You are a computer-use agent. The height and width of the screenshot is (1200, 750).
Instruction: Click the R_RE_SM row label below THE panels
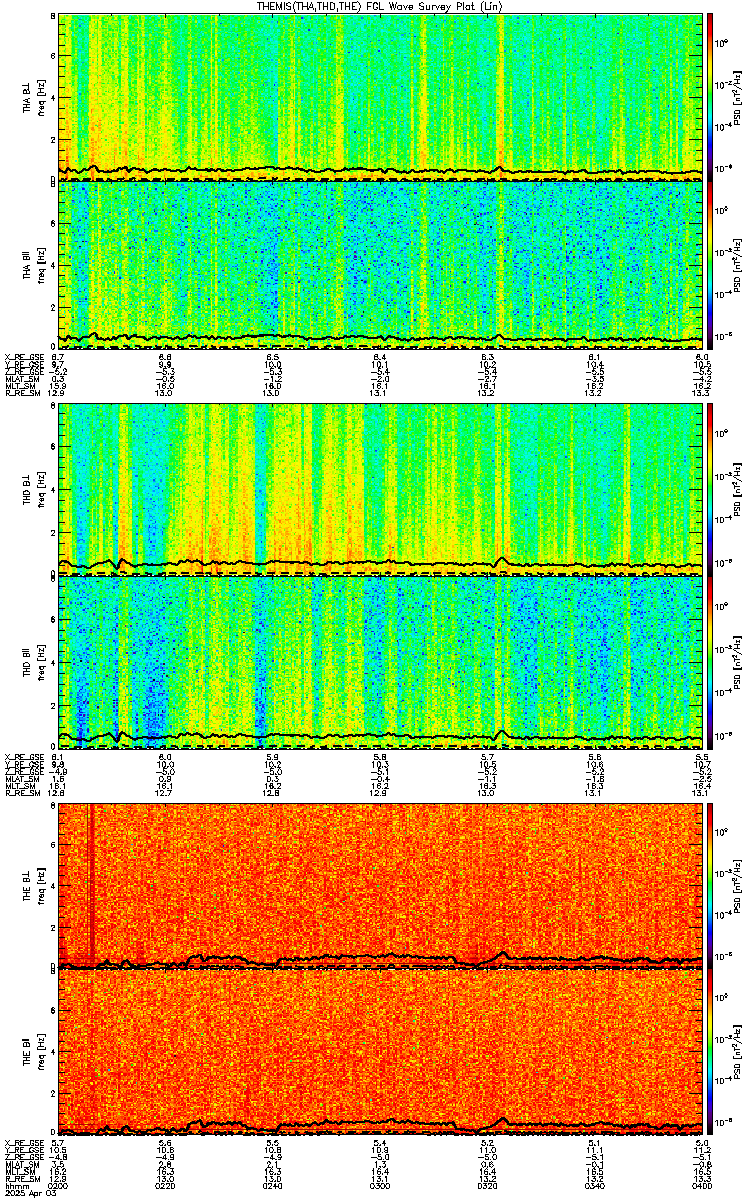21,1178
